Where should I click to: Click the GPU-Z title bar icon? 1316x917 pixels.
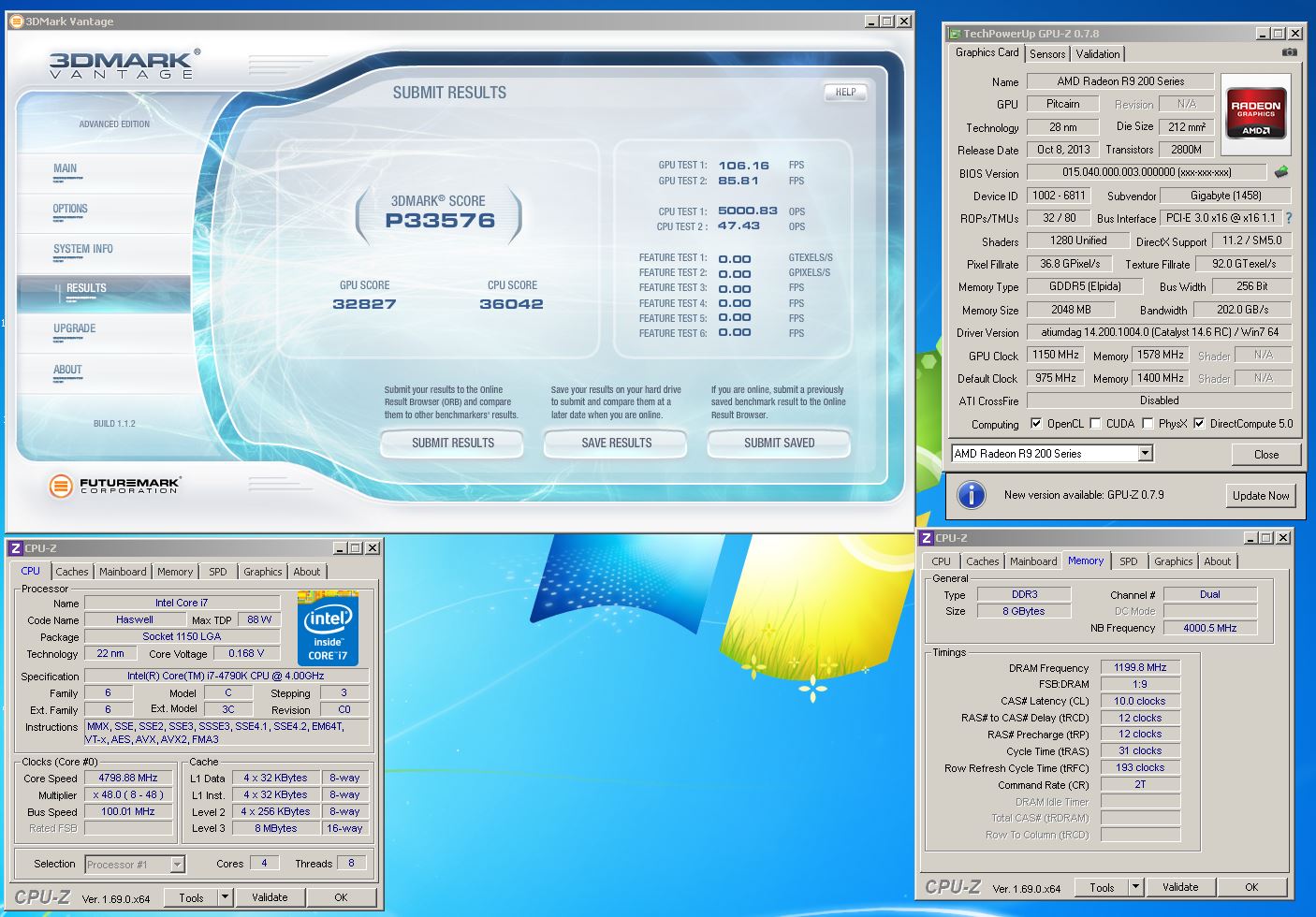(955, 33)
